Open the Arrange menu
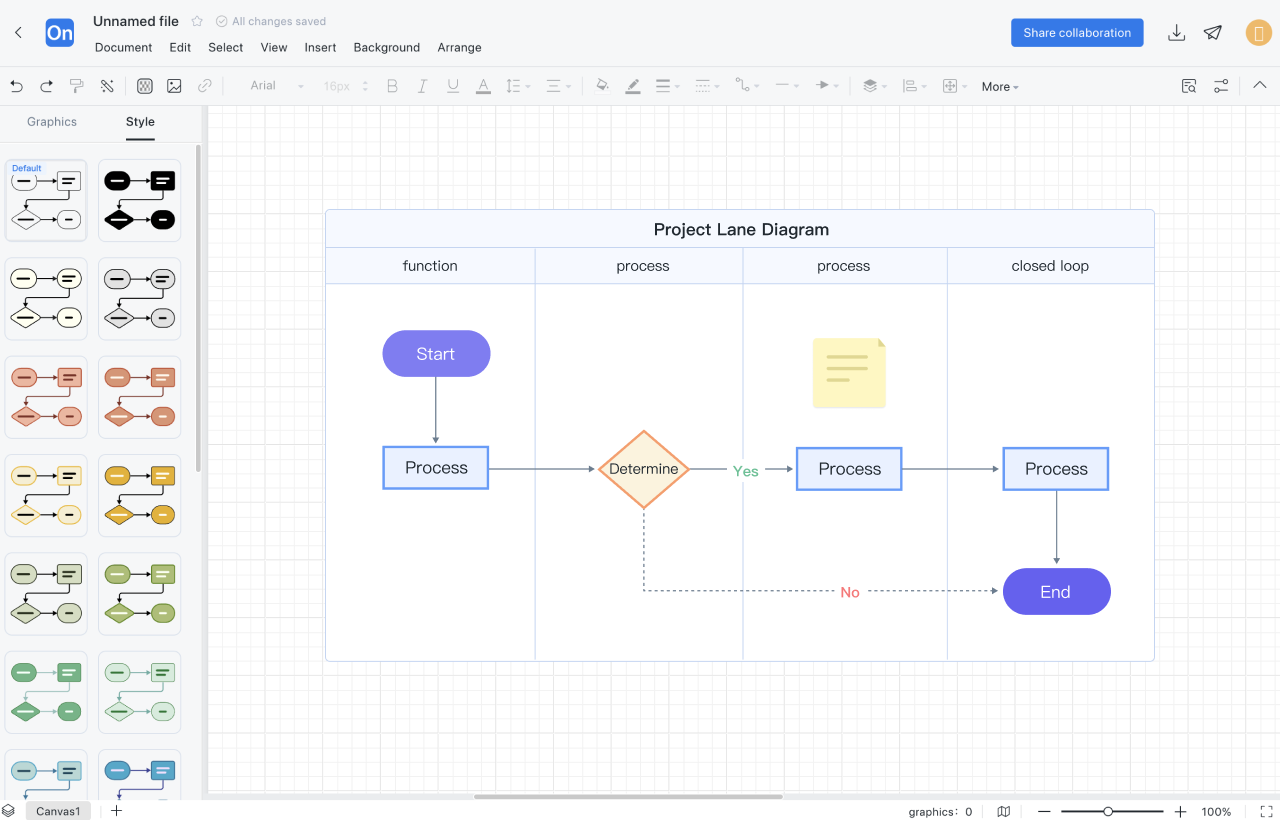 point(459,47)
